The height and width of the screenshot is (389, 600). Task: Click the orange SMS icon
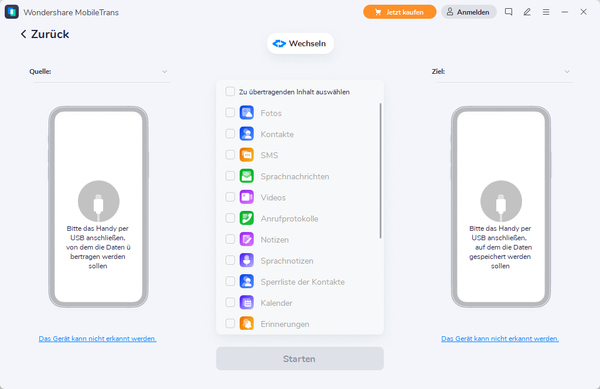click(247, 155)
